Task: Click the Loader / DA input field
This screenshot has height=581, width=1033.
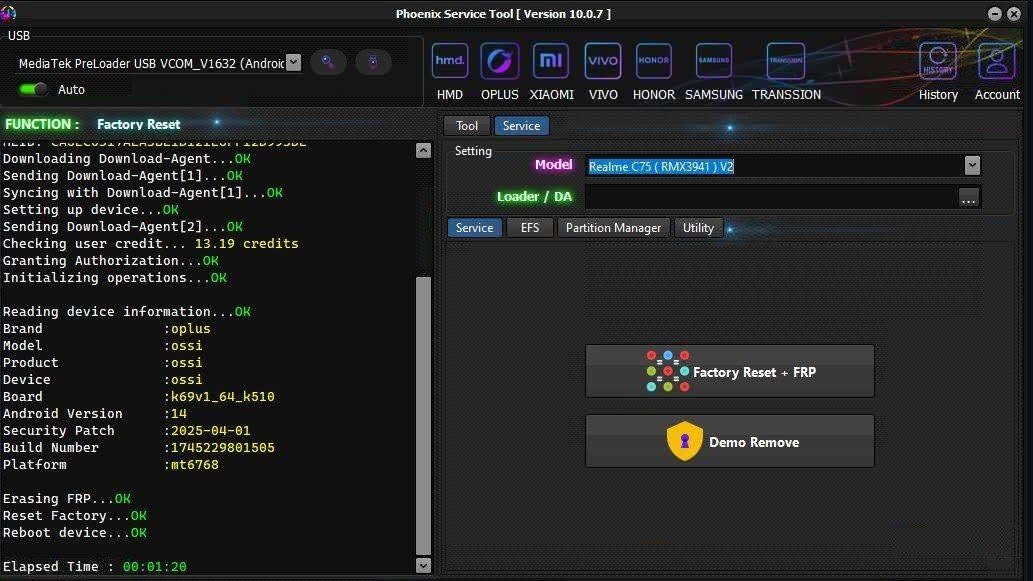Action: pyautogui.click(x=770, y=197)
